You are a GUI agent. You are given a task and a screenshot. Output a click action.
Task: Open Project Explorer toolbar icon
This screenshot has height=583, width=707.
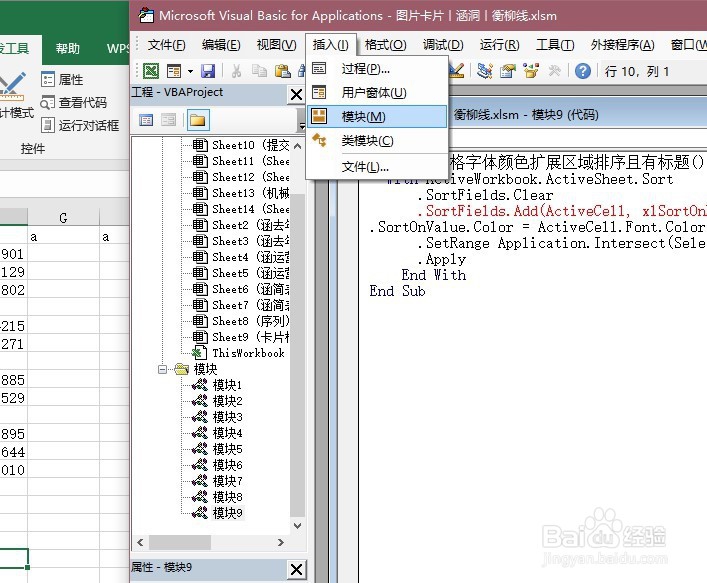(x=485, y=71)
